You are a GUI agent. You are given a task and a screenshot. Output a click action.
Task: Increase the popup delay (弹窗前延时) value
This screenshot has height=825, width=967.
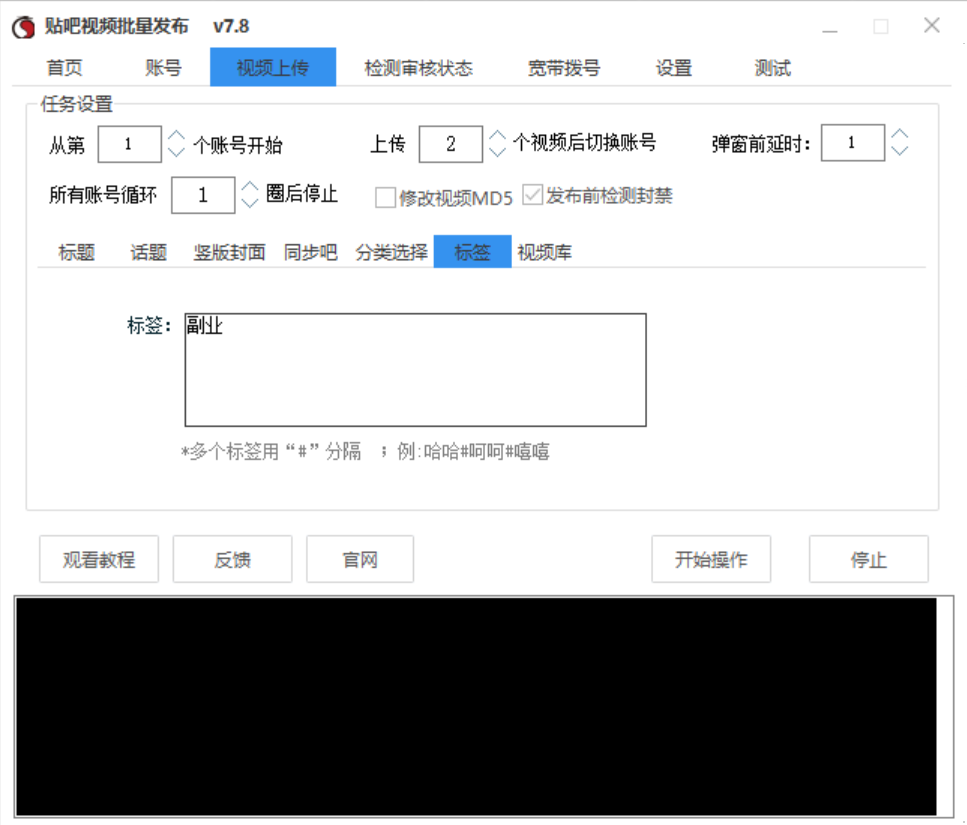pyautogui.click(x=899, y=135)
